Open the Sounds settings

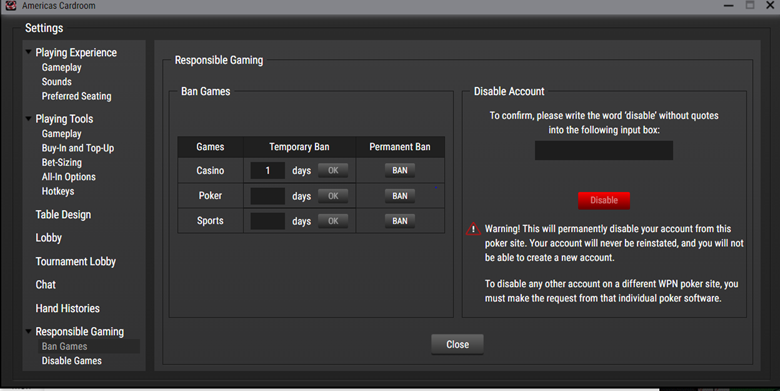[57, 82]
